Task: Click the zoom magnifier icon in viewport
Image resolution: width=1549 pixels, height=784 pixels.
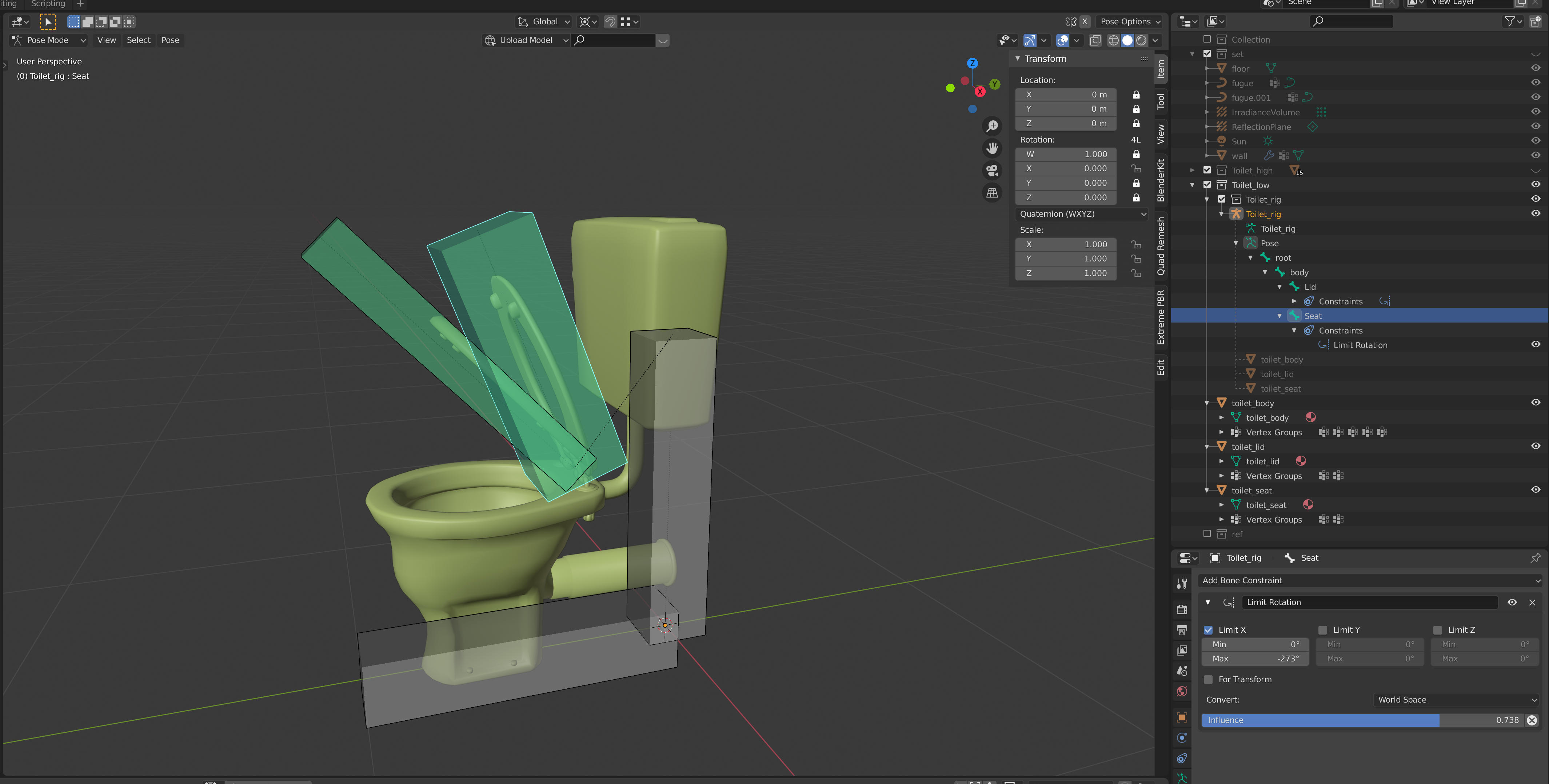Action: (992, 126)
